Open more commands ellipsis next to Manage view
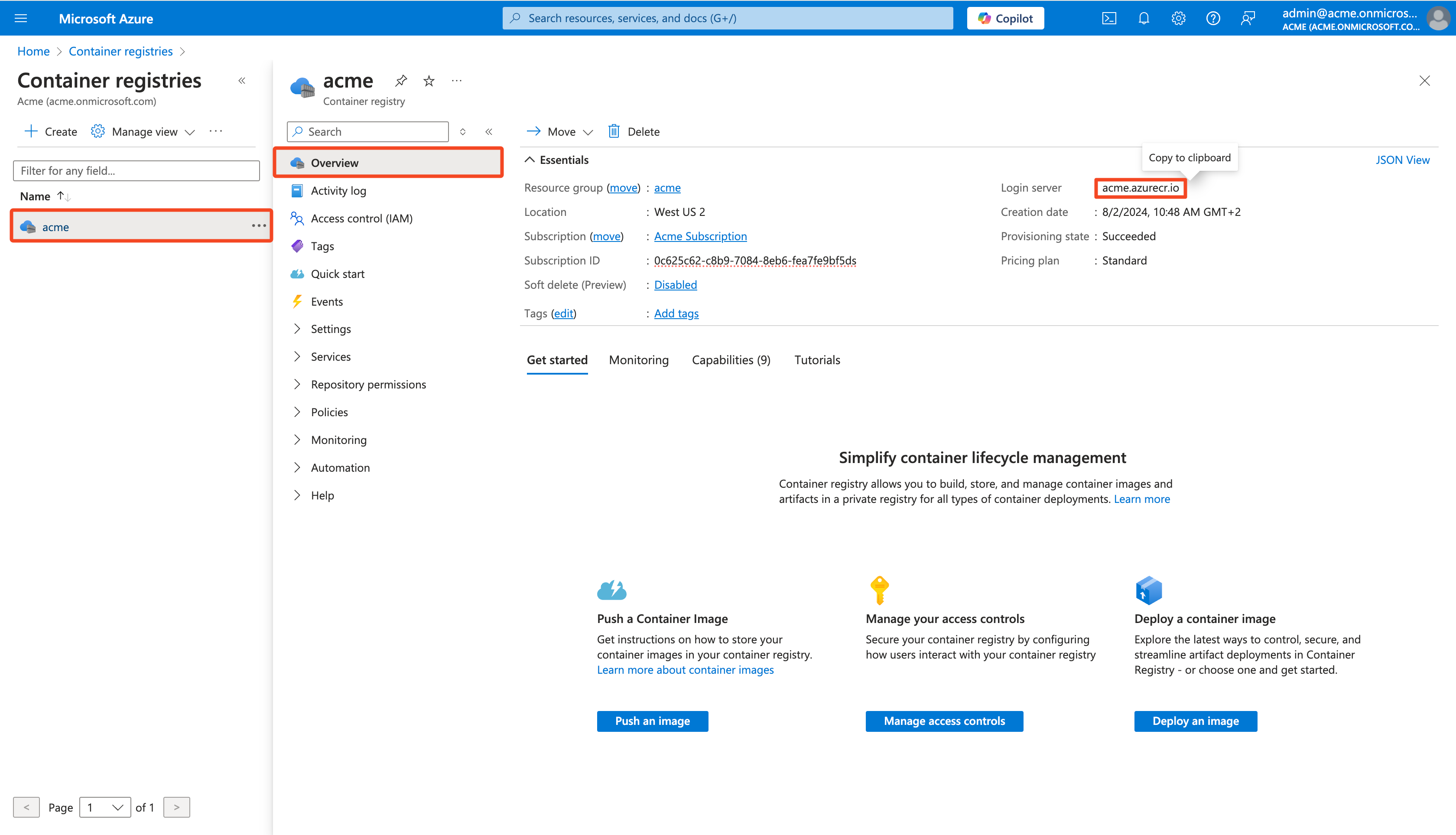This screenshot has width=1456, height=835. (215, 131)
